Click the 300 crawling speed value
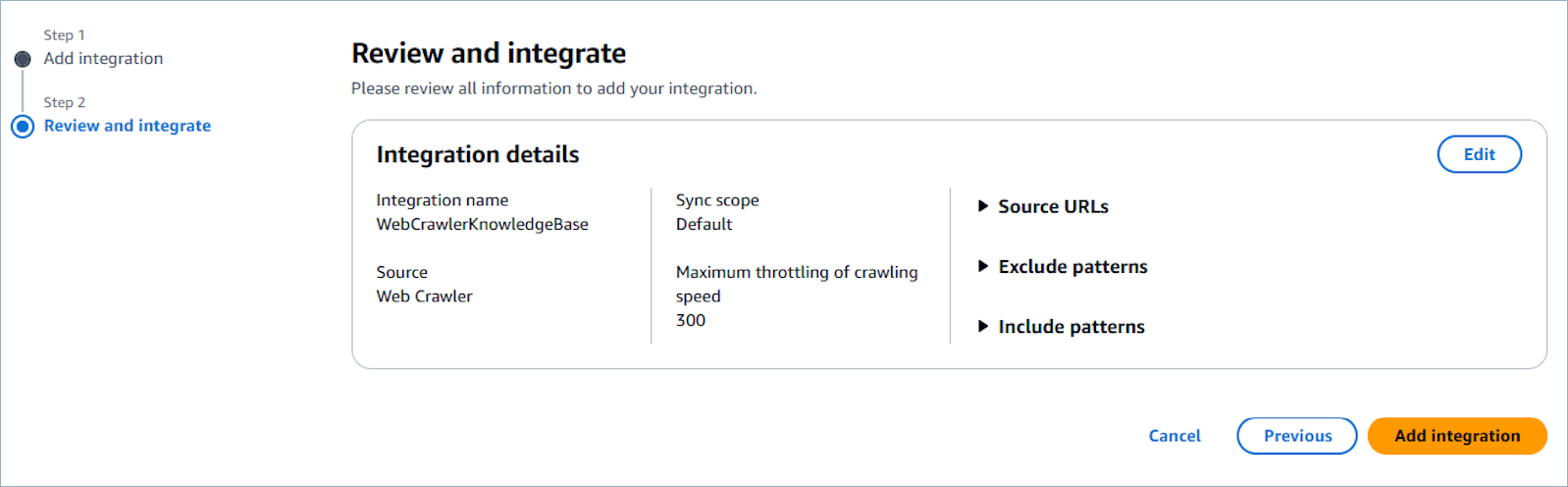 click(690, 320)
